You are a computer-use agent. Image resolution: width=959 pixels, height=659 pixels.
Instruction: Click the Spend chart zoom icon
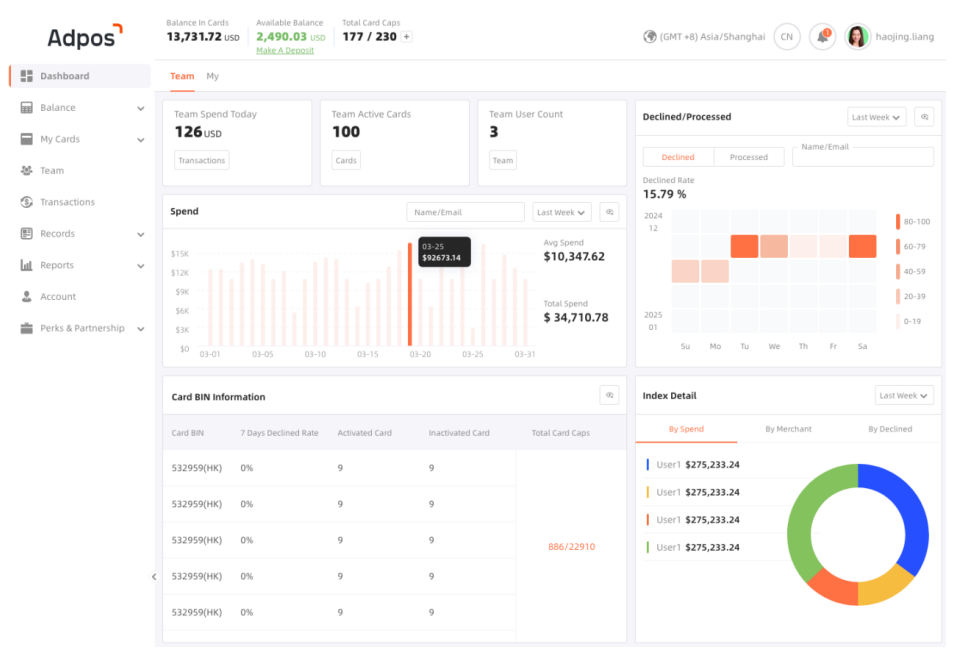[609, 212]
